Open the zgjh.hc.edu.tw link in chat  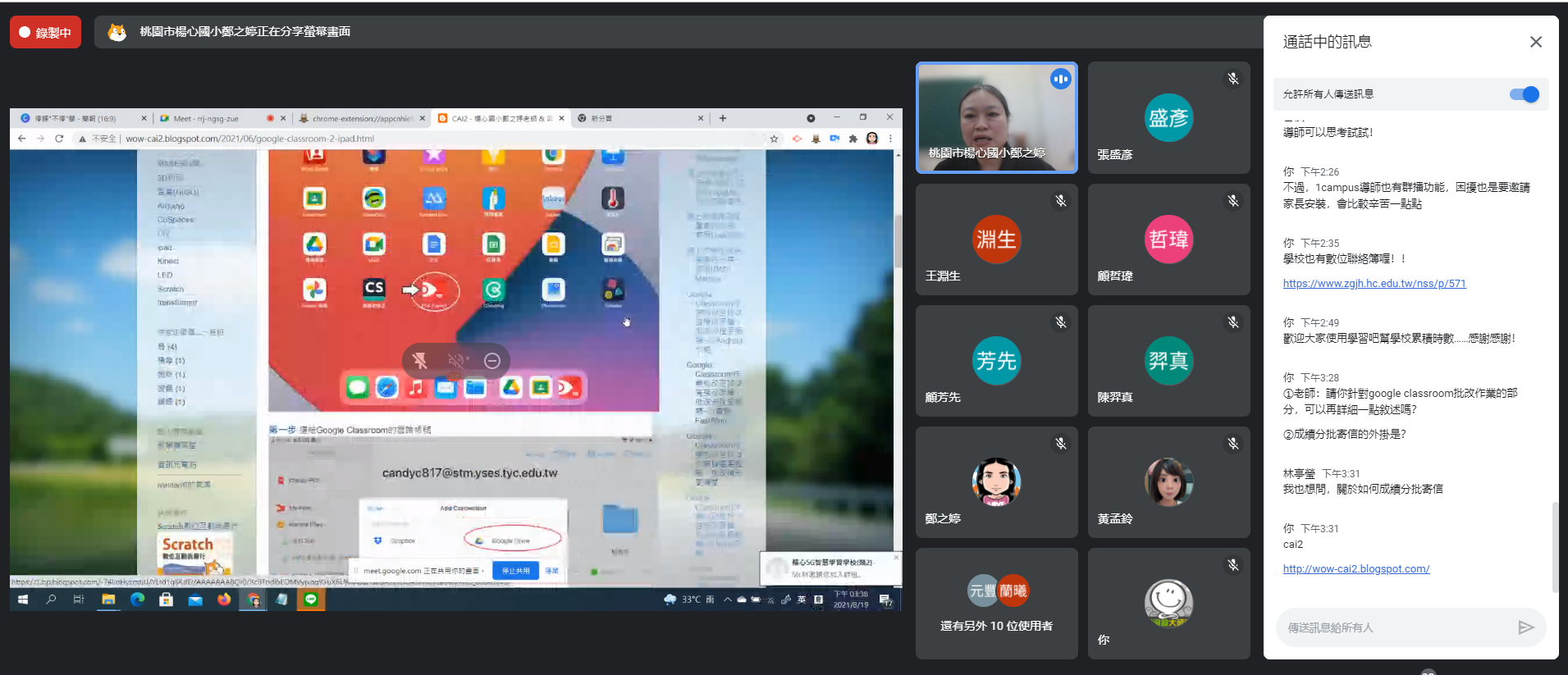tap(1374, 284)
